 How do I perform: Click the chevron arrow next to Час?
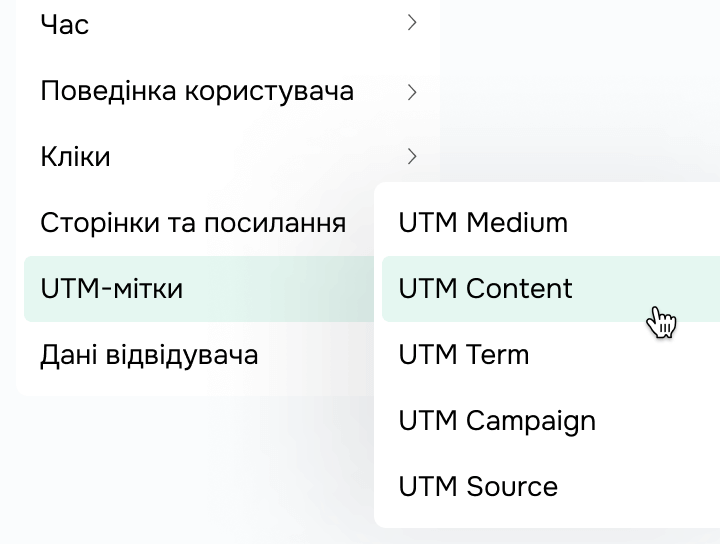click(412, 24)
